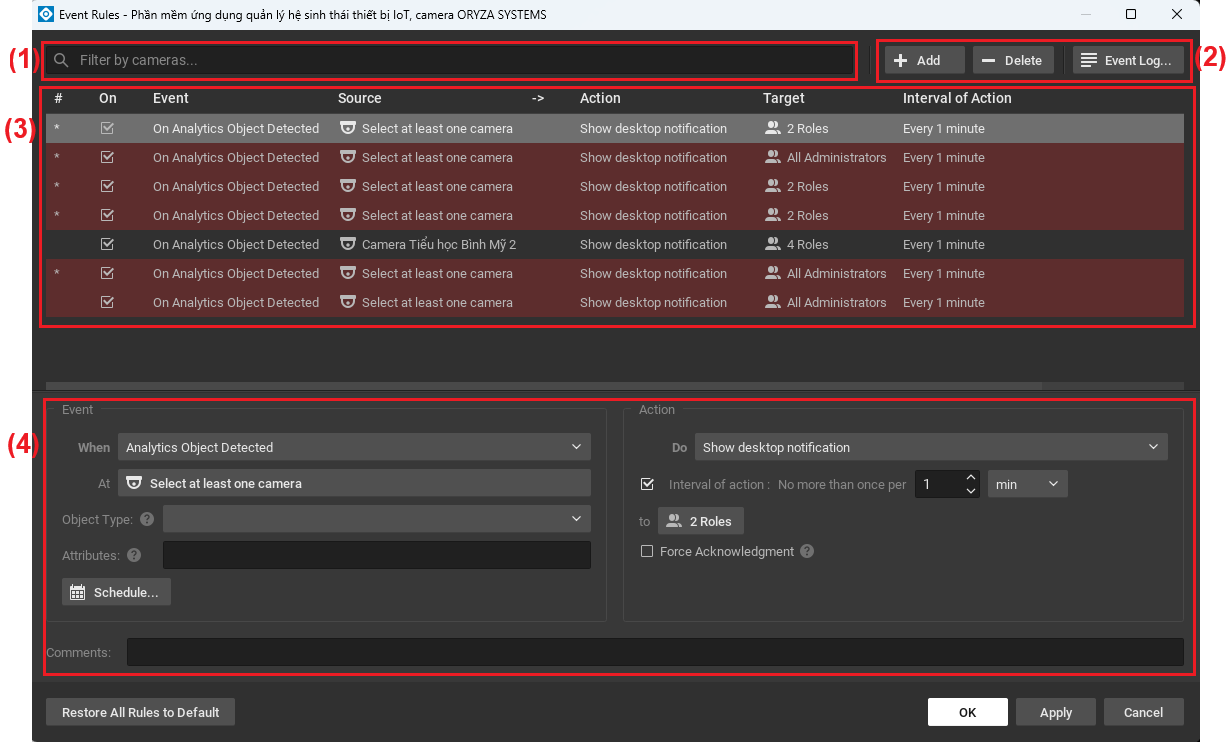Image resolution: width=1228 pixels, height=742 pixels.
Task: Open the When event type dropdown
Action: pyautogui.click(x=354, y=447)
